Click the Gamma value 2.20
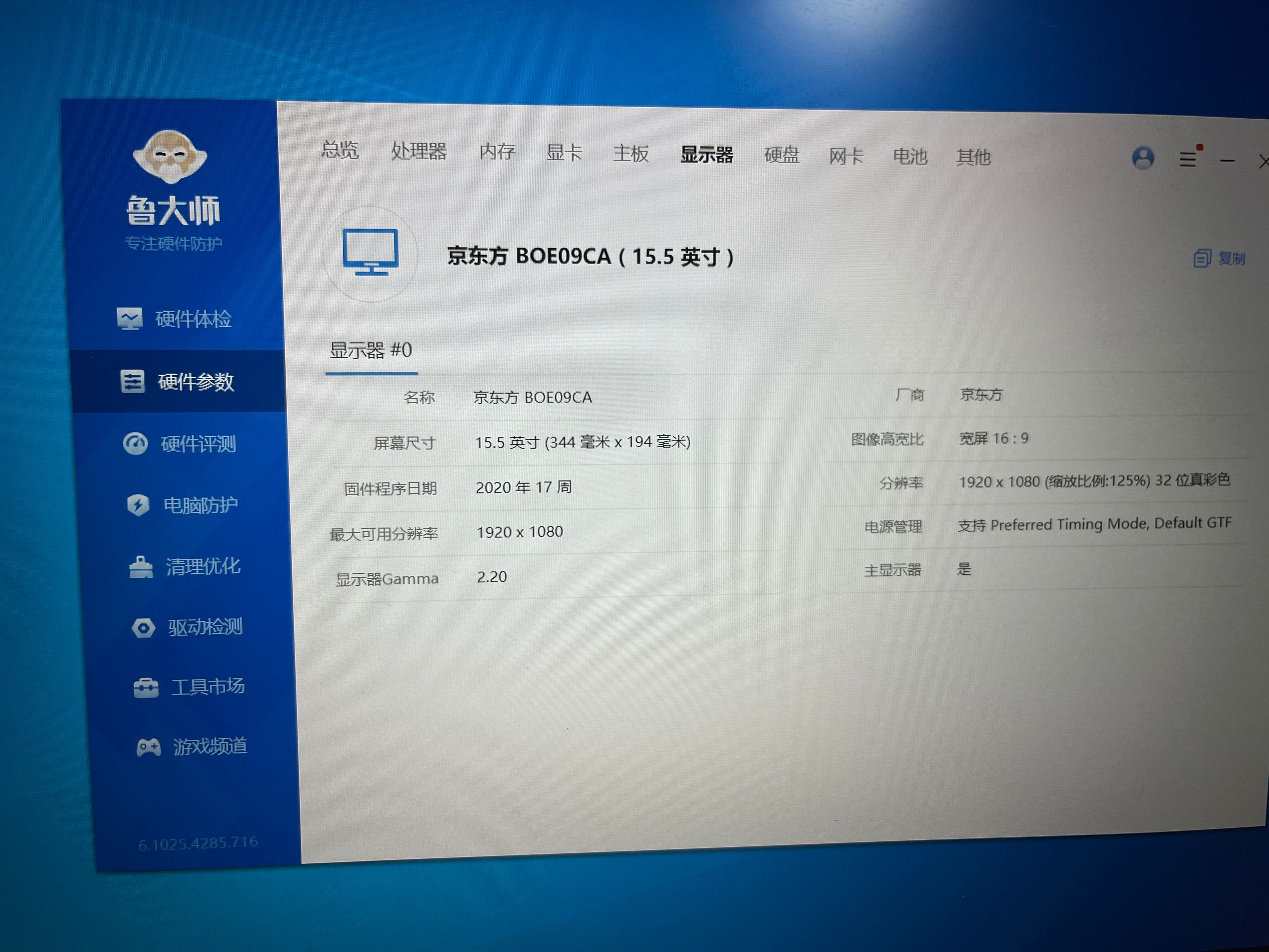The height and width of the screenshot is (952, 1269). pyautogui.click(x=492, y=577)
